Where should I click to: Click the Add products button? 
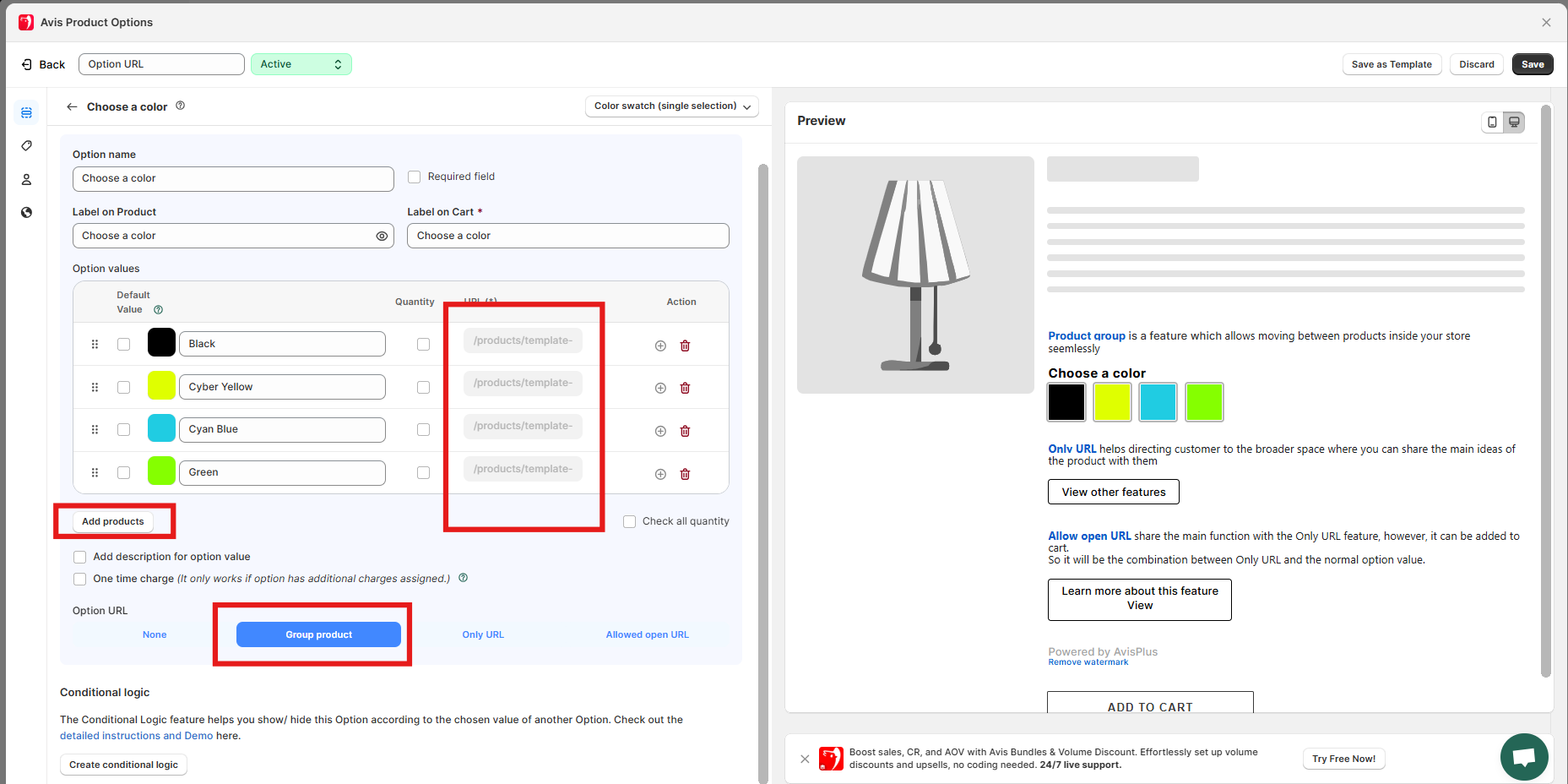coord(113,521)
